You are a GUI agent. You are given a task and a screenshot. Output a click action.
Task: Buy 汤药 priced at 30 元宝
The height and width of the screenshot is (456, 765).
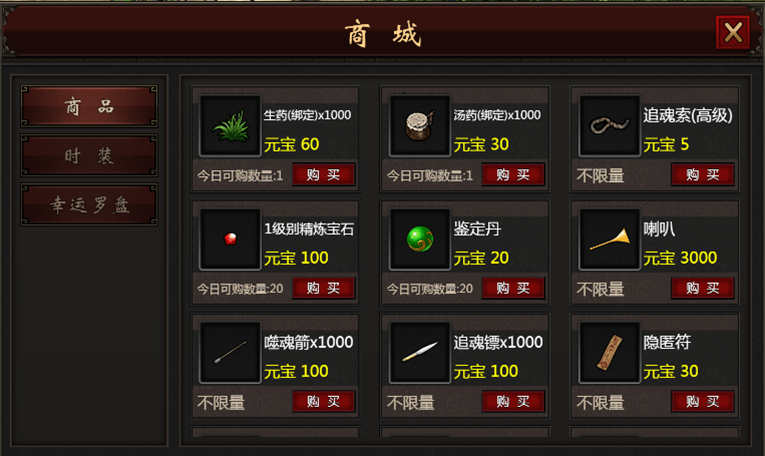point(513,175)
